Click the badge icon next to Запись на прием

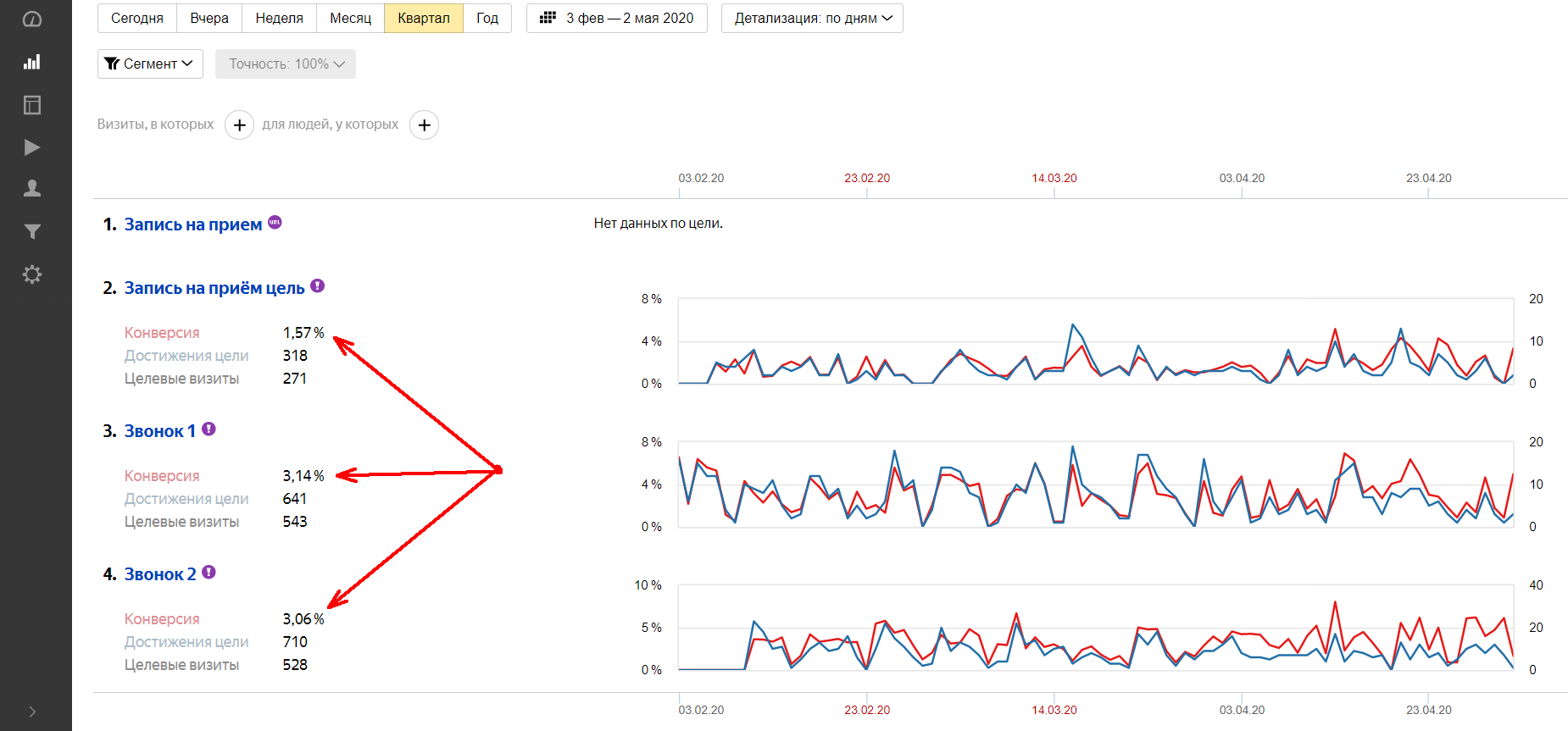click(275, 222)
